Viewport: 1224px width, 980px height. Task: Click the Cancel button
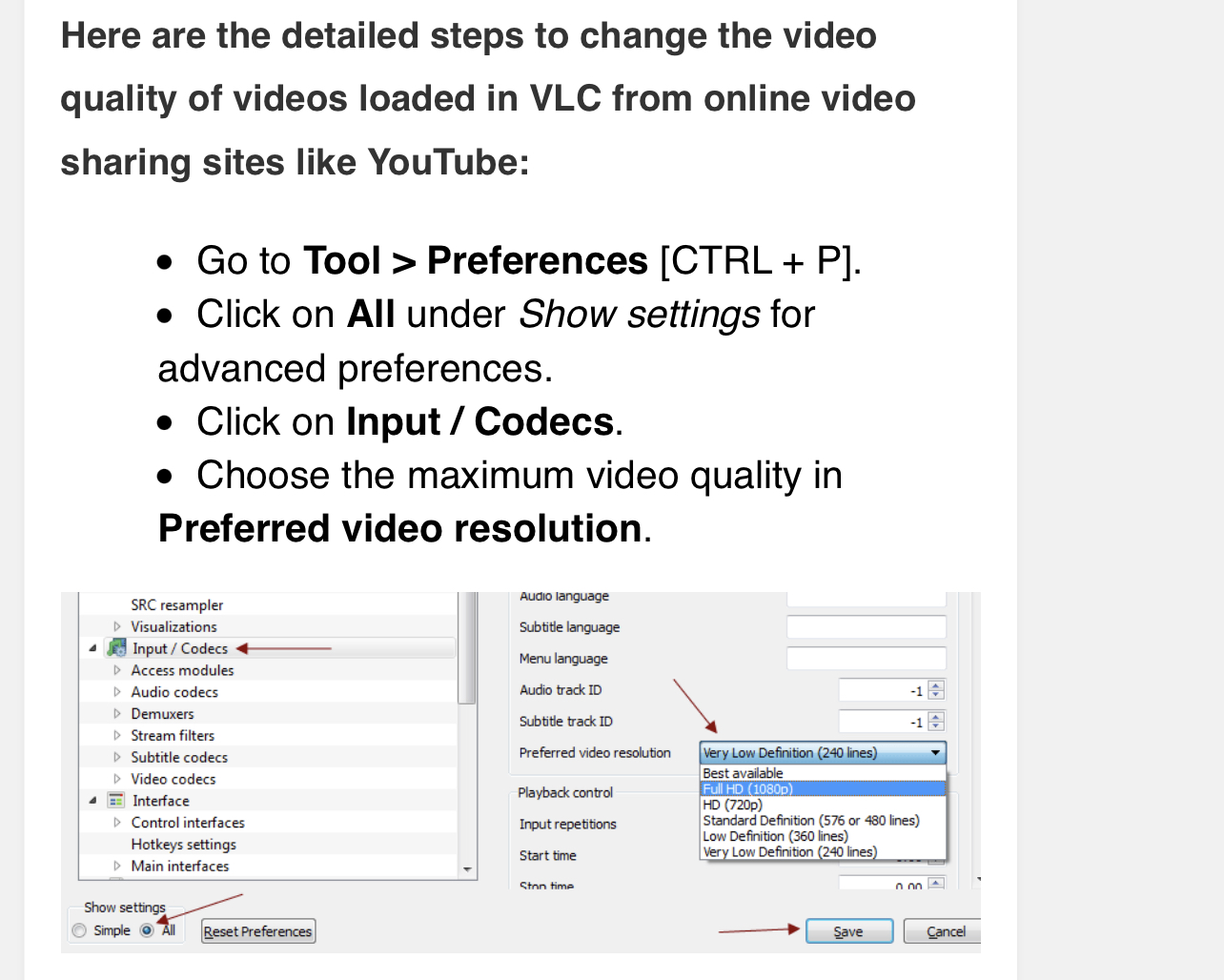[x=945, y=931]
